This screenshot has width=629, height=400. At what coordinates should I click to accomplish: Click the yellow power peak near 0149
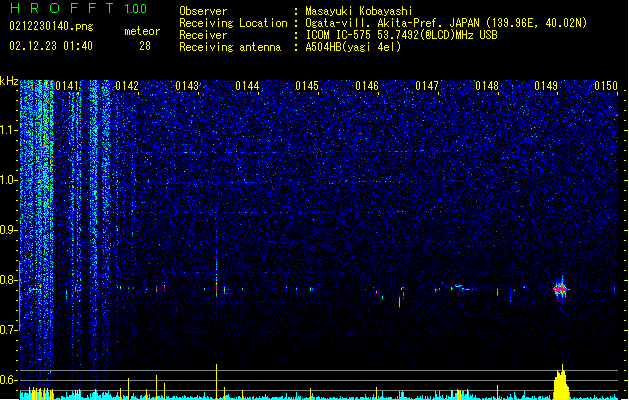pyautogui.click(x=561, y=382)
